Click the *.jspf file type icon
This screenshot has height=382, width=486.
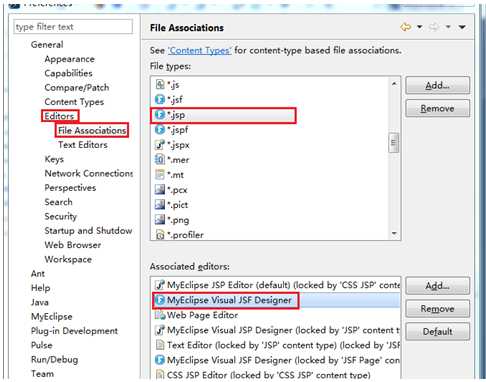[160, 129]
